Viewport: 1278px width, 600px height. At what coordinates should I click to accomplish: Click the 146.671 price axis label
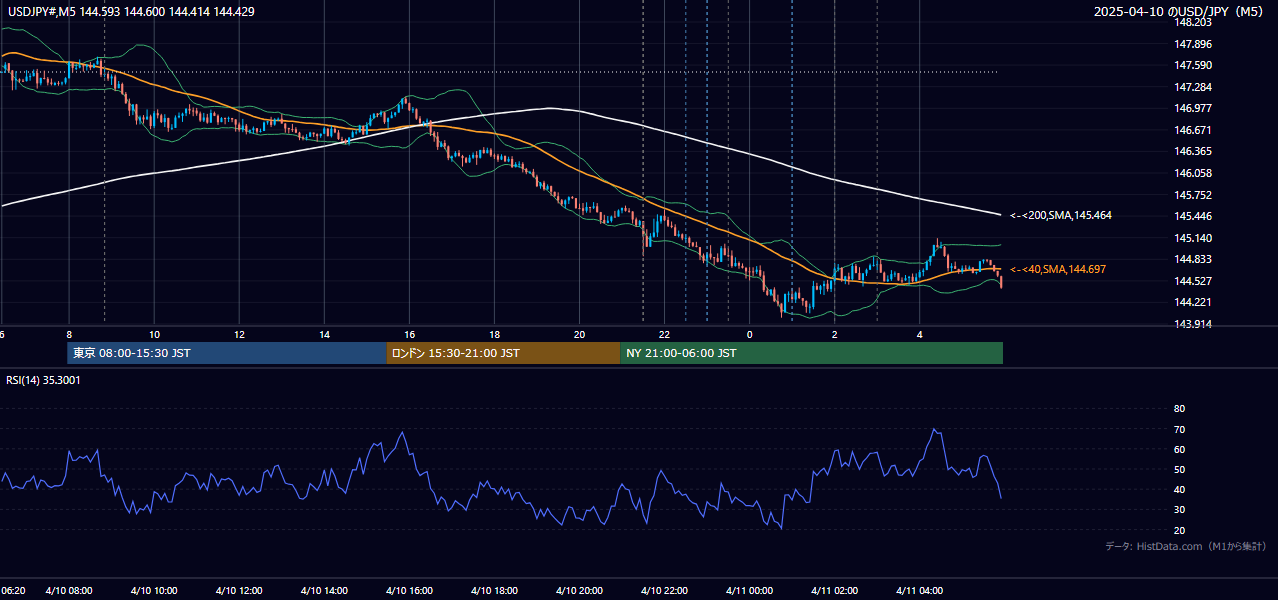coord(1193,130)
